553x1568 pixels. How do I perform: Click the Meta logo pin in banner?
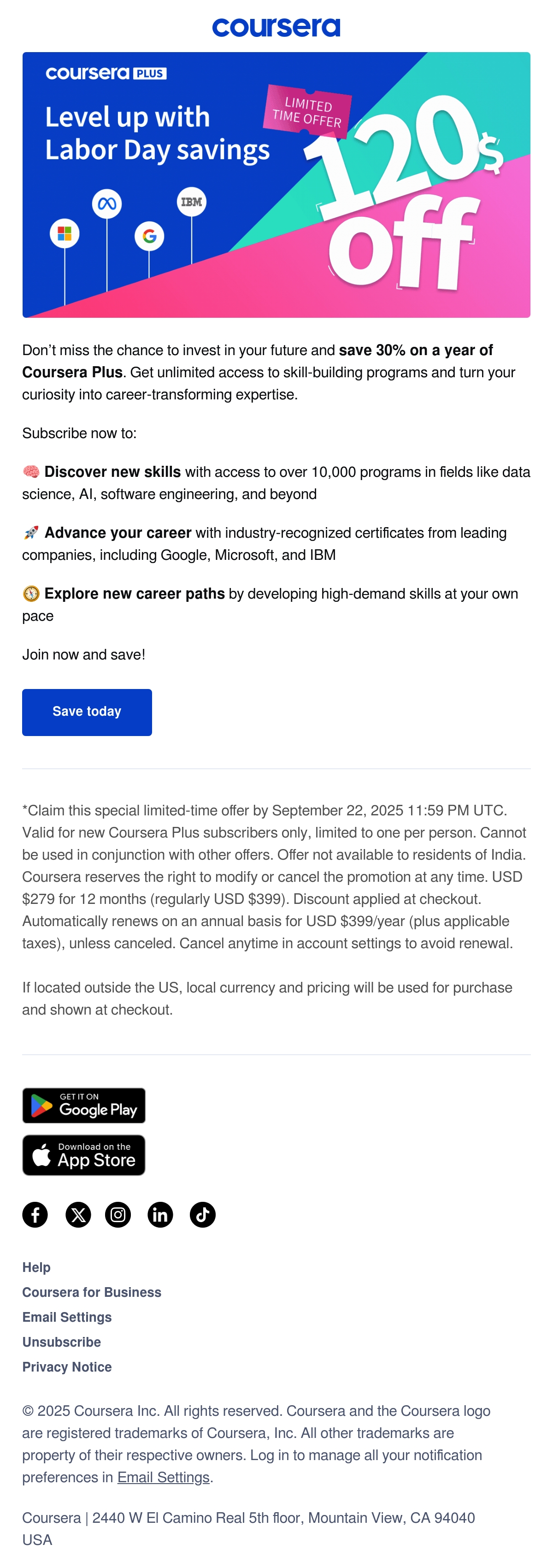coord(107,204)
